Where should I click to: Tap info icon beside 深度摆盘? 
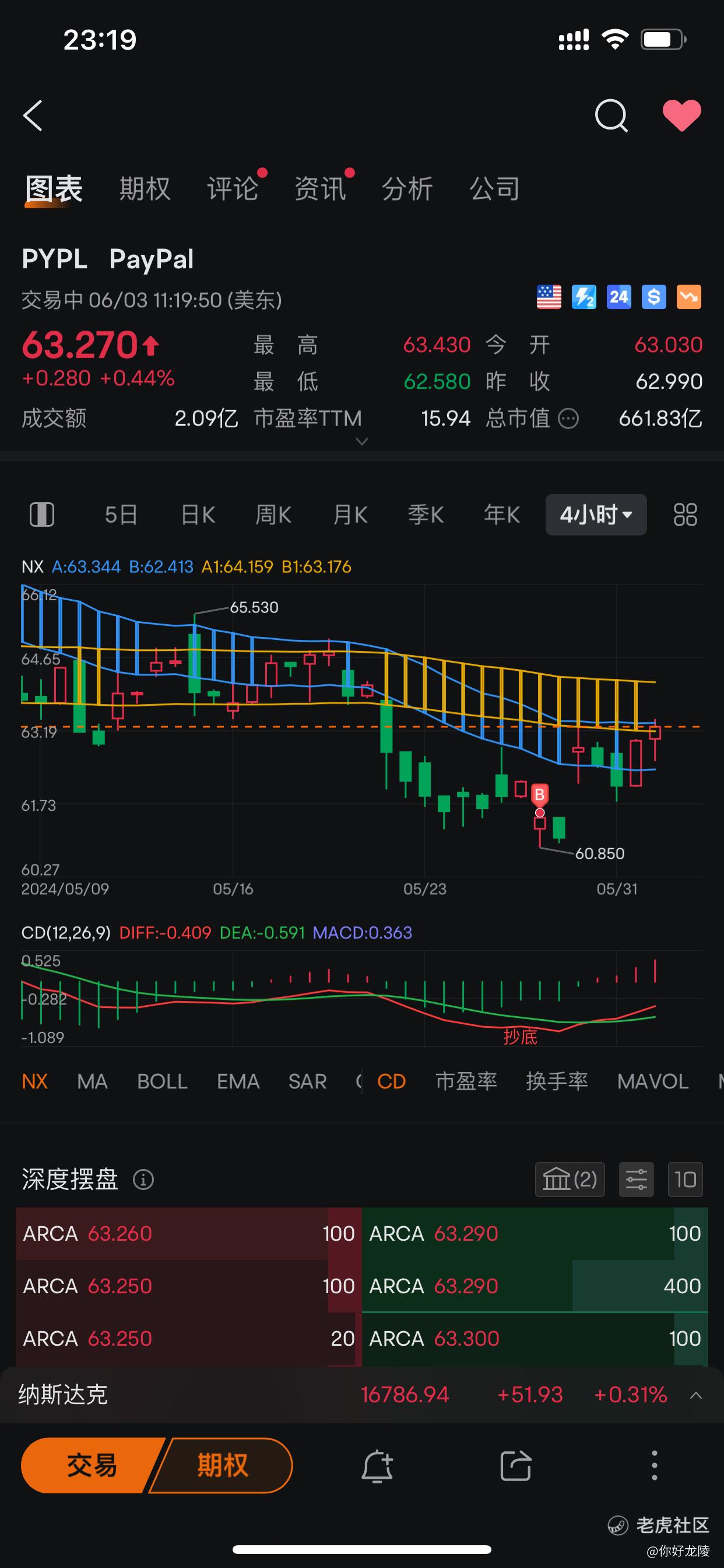click(x=143, y=1179)
